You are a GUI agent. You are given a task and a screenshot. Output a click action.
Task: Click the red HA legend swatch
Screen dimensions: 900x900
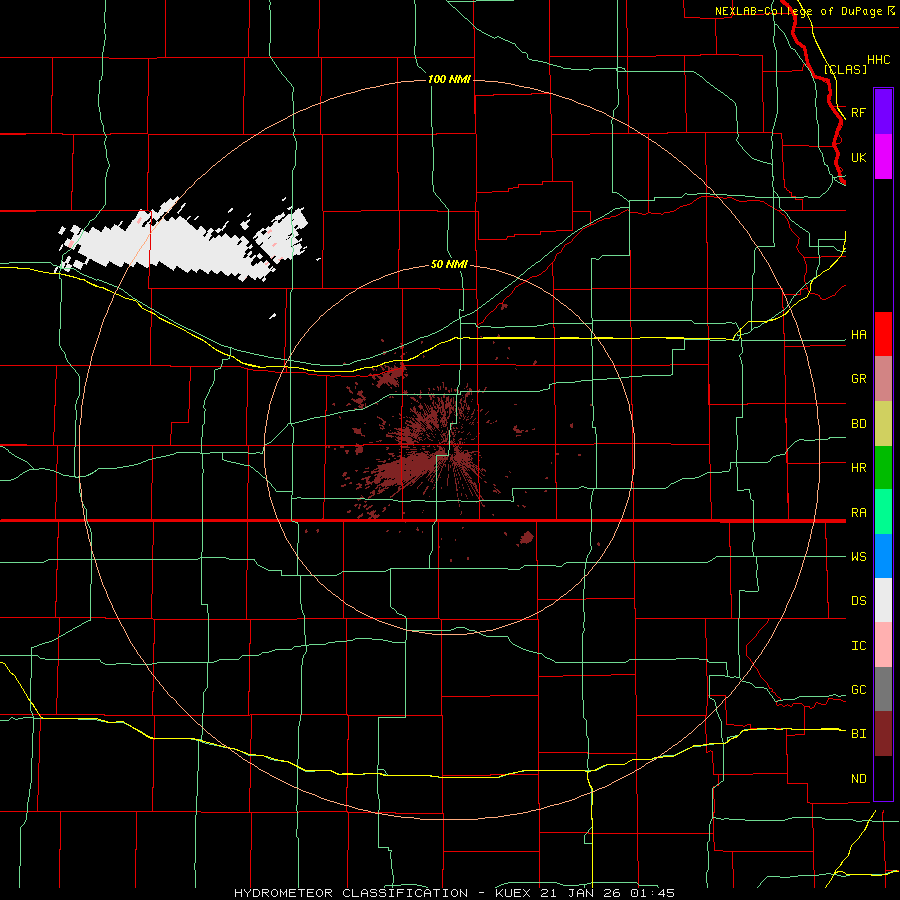click(x=883, y=334)
